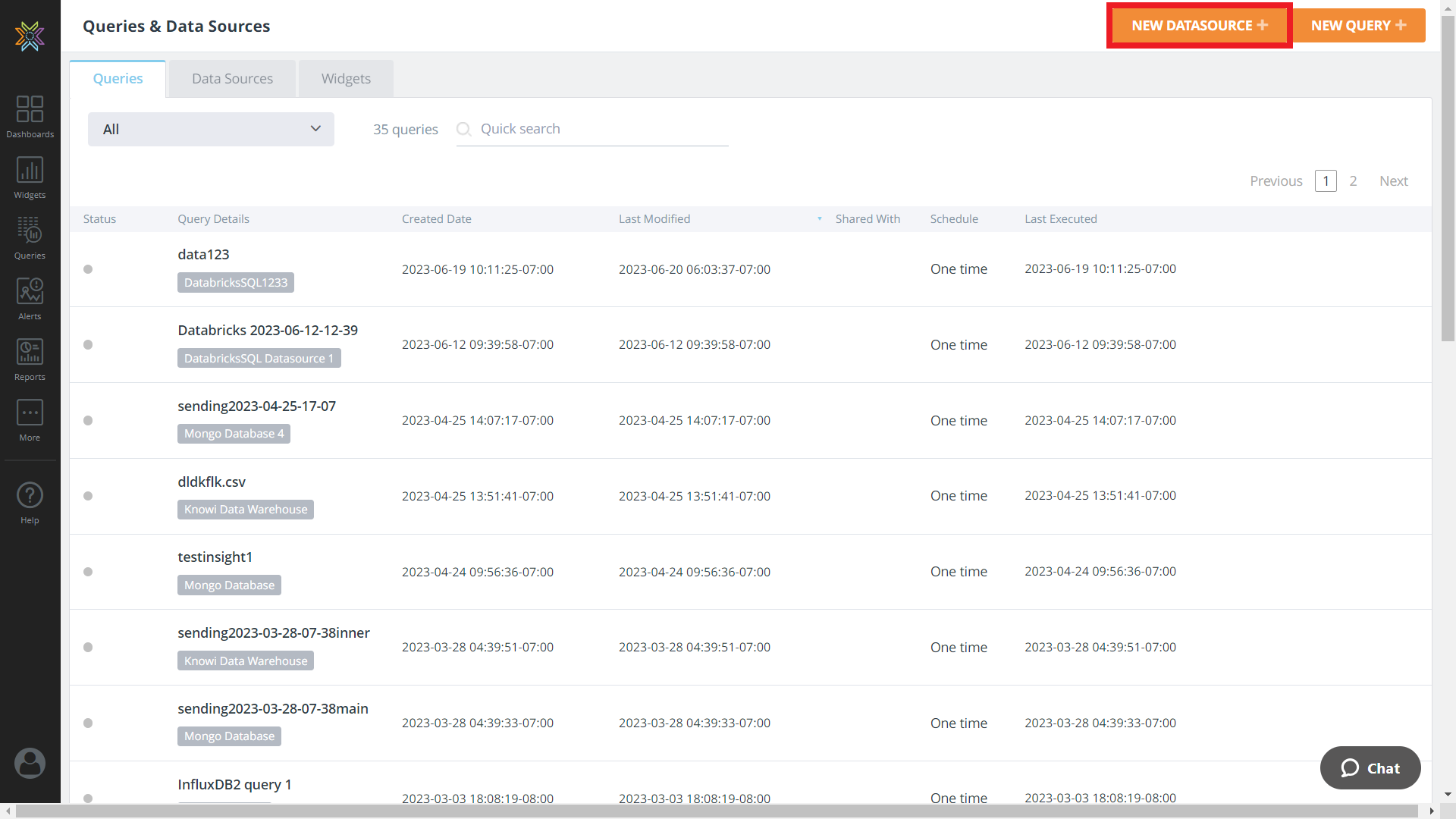Open the dldkflk.csv query
Viewport: 1456px width, 819px height.
coord(212,482)
